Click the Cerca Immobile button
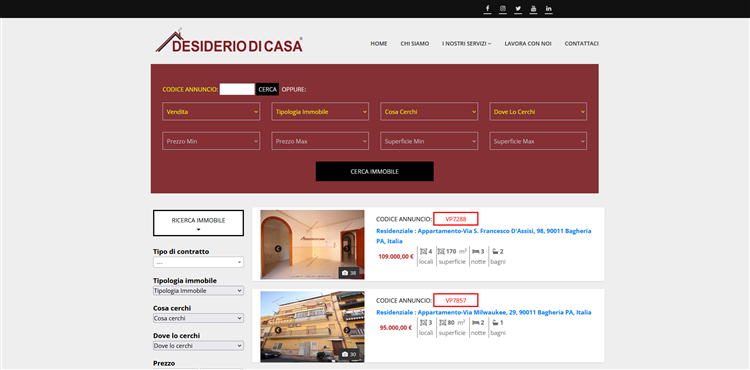The height and width of the screenshot is (370, 750). [x=375, y=172]
